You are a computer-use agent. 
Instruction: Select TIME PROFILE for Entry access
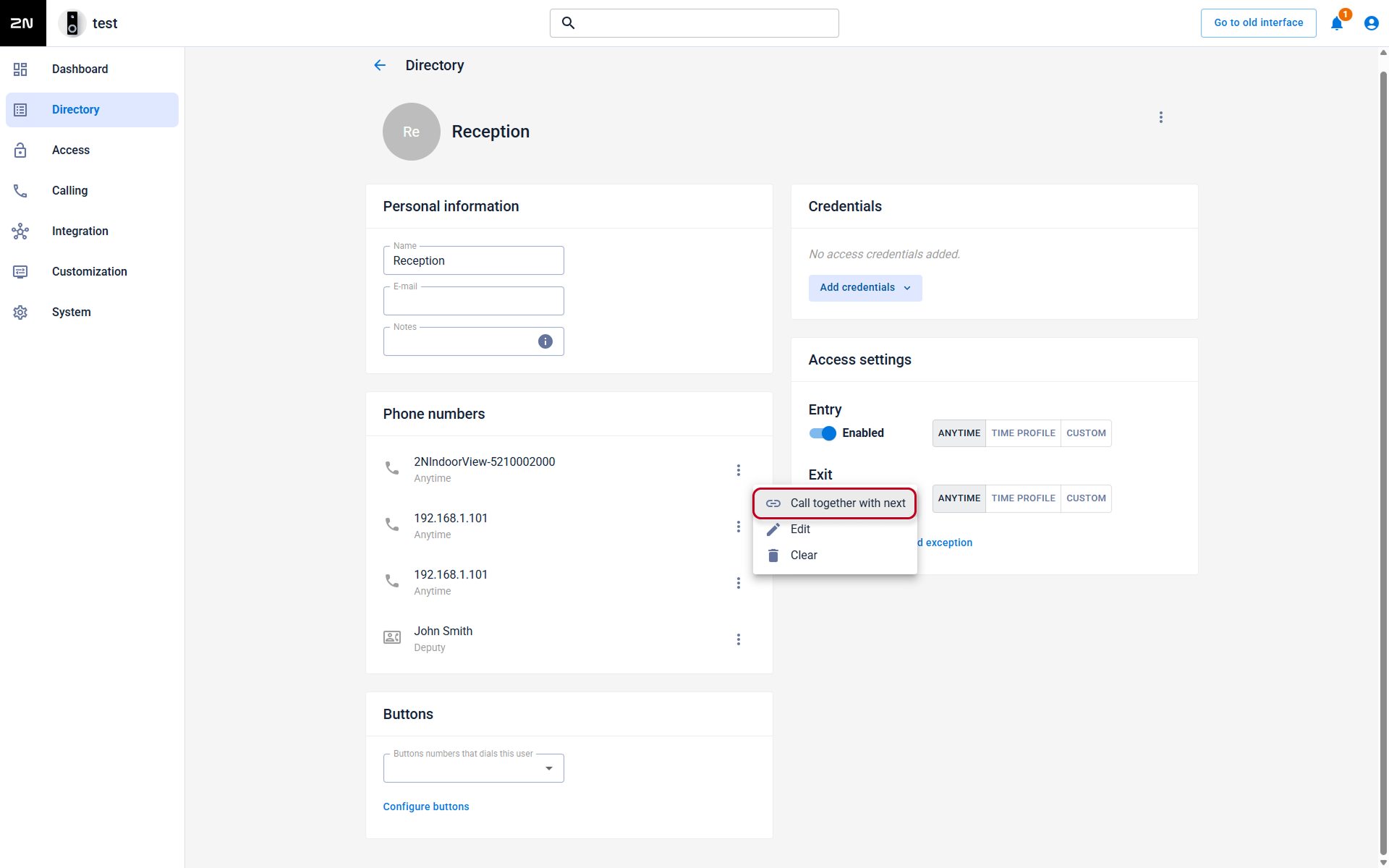[x=1023, y=433]
